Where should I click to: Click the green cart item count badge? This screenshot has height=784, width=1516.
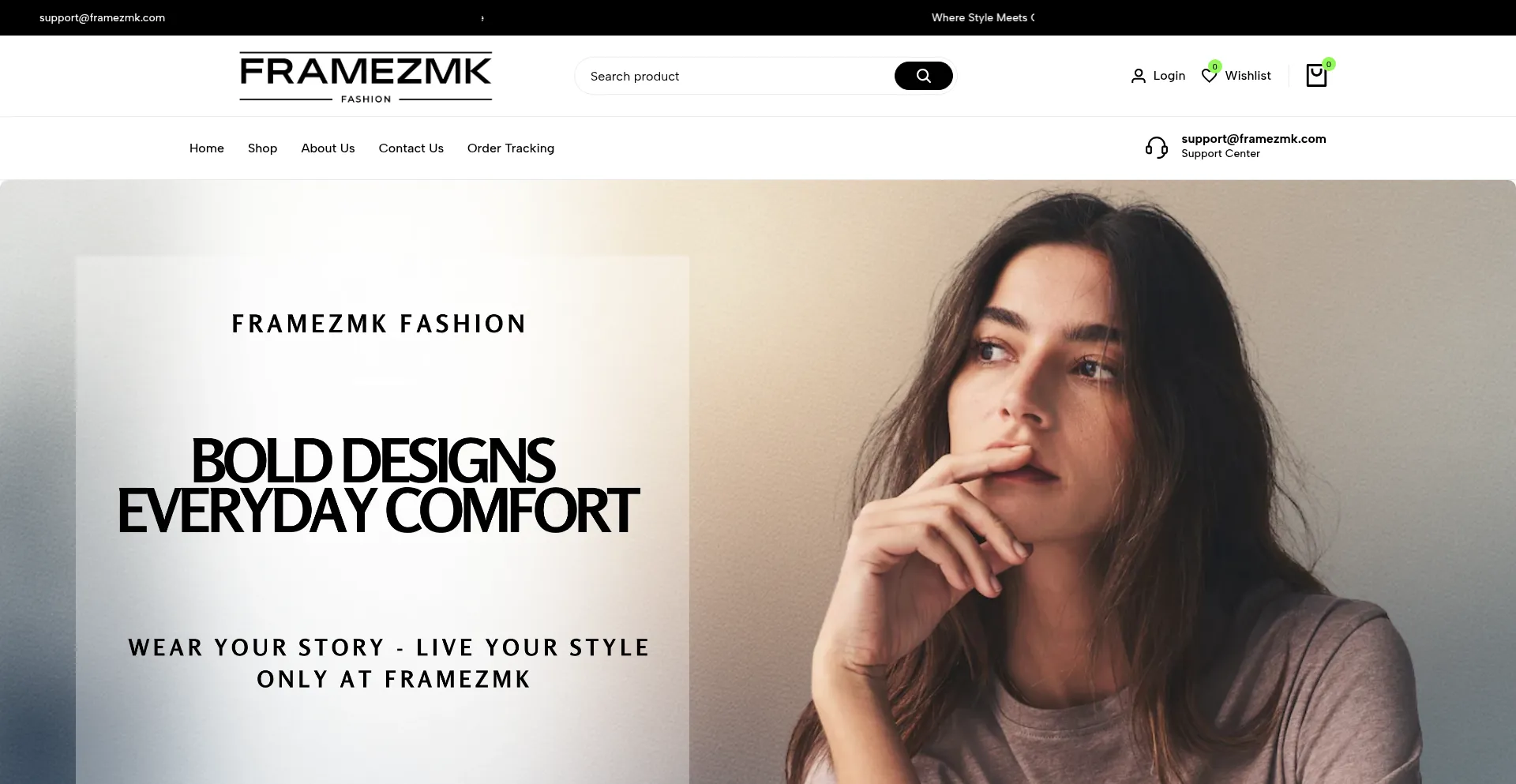point(1329,64)
